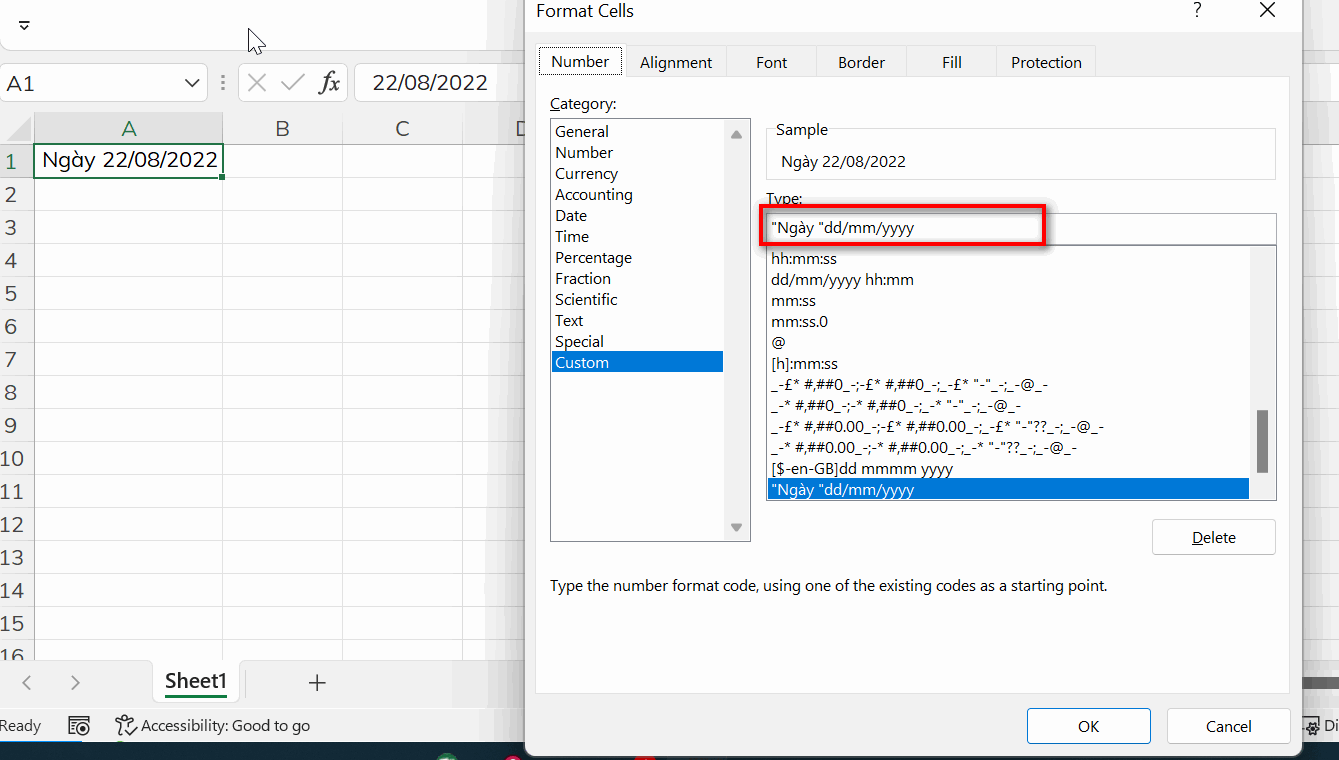This screenshot has width=1339, height=760.
Task: Switch to the Alignment tab
Action: click(x=676, y=62)
